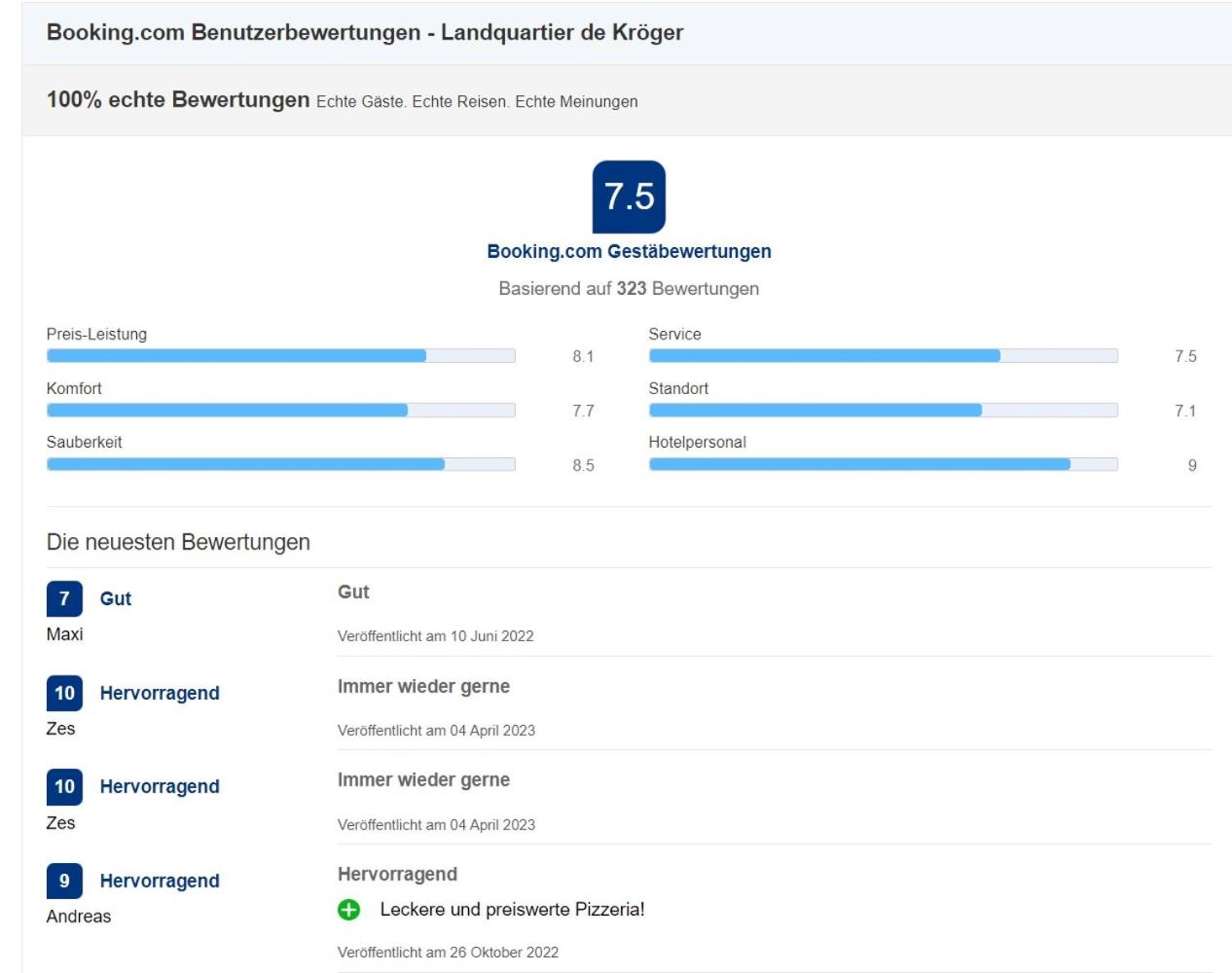Click the date 'Veröffentlicht am 10 Juni 2022'
The image size is (1232, 973).
[435, 636]
